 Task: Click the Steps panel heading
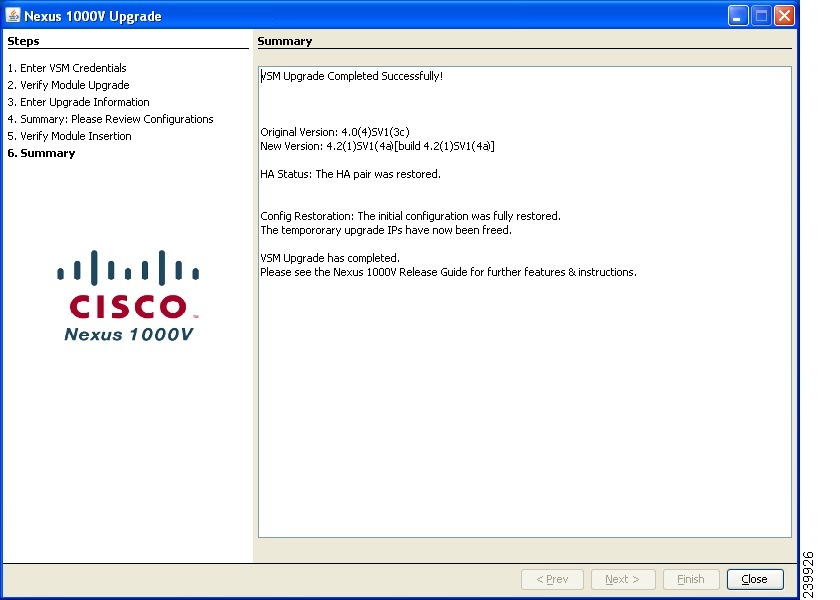(23, 41)
